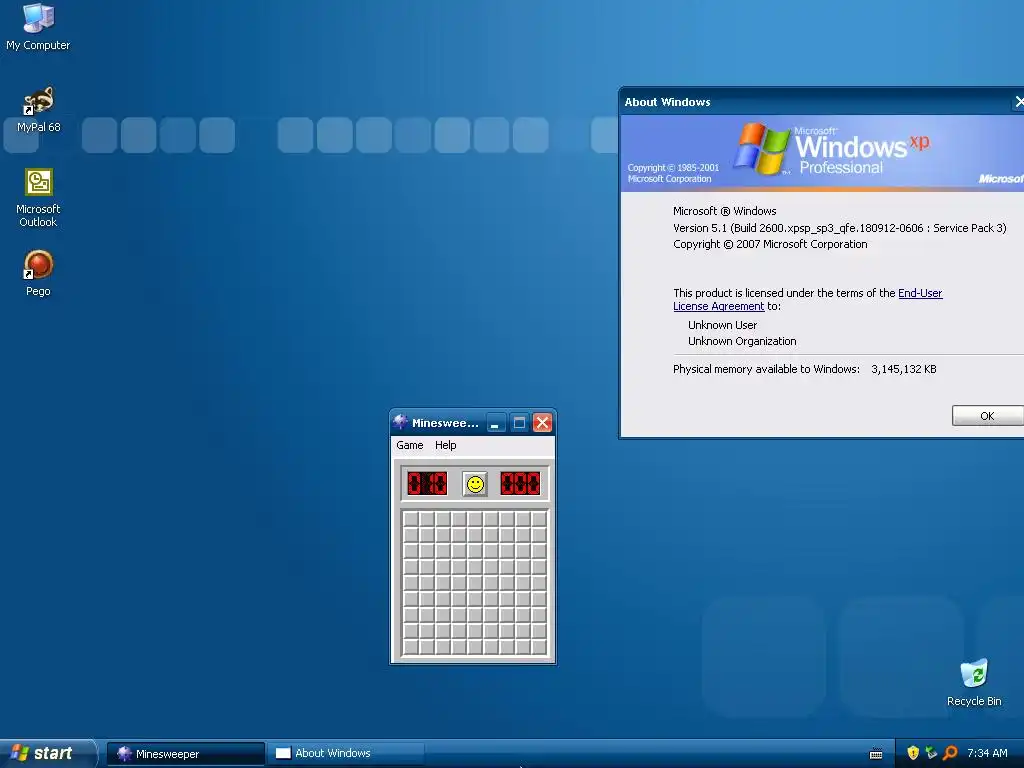
Task: Click OK in About Windows dialog
Action: [x=987, y=416]
